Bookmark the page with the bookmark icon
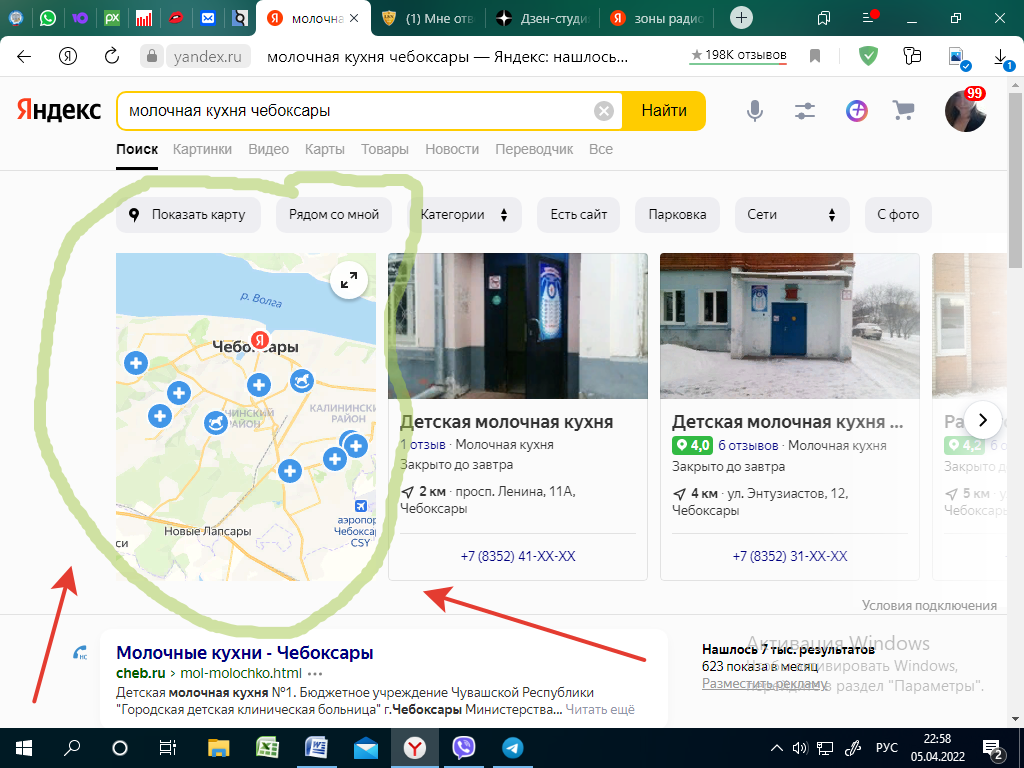The width and height of the screenshot is (1024, 768). (x=814, y=56)
